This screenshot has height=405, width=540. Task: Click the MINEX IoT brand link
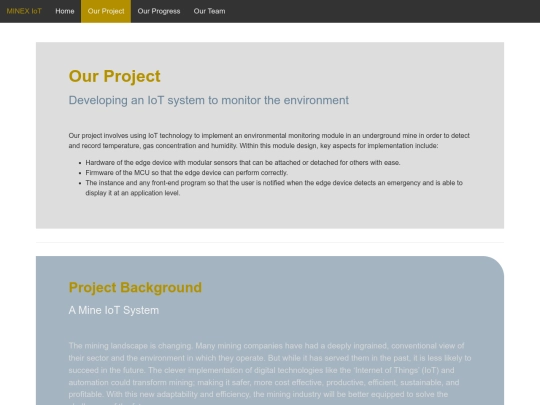[x=24, y=11]
